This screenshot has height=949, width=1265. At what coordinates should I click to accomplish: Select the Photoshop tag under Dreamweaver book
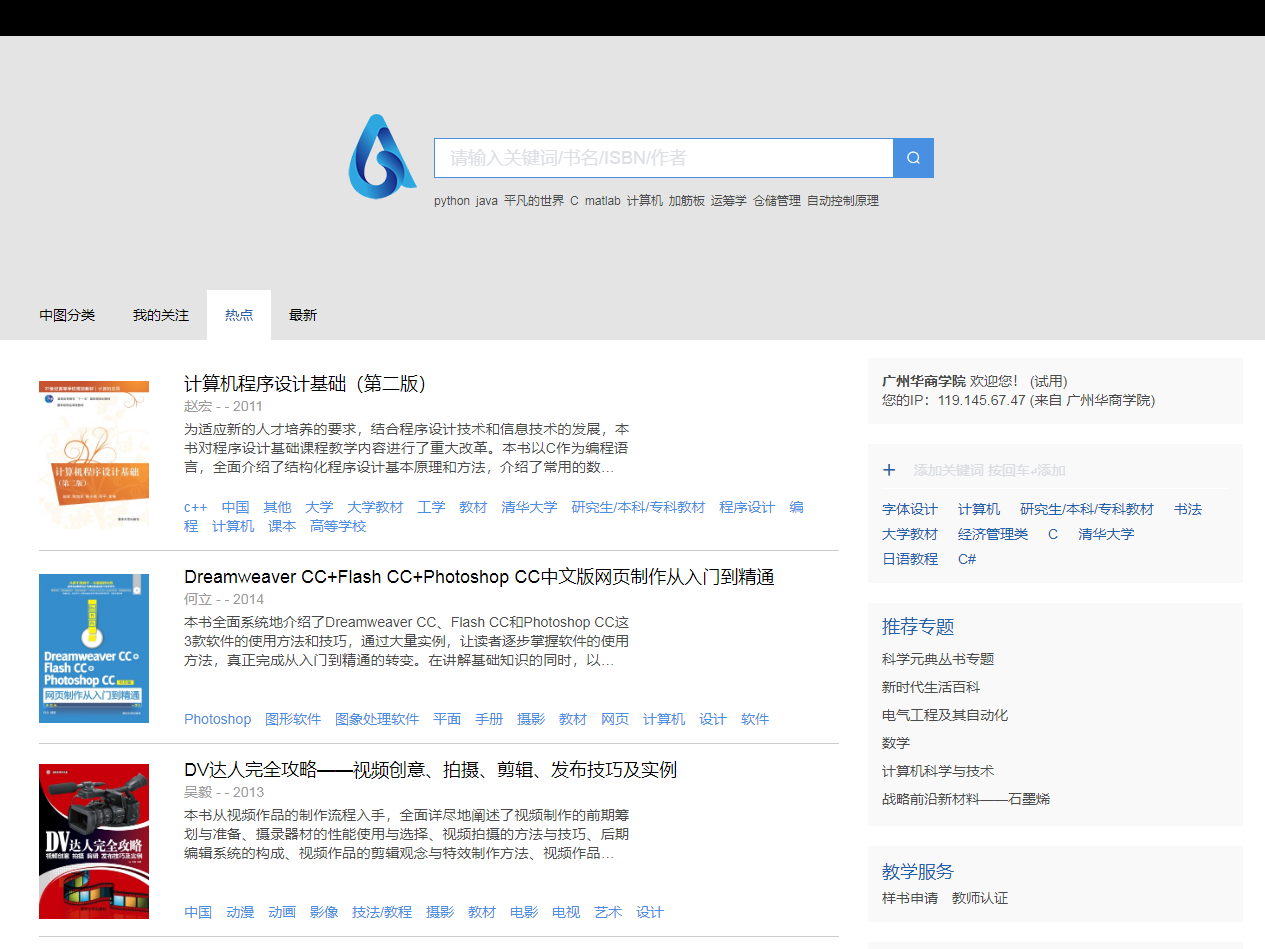pos(217,719)
